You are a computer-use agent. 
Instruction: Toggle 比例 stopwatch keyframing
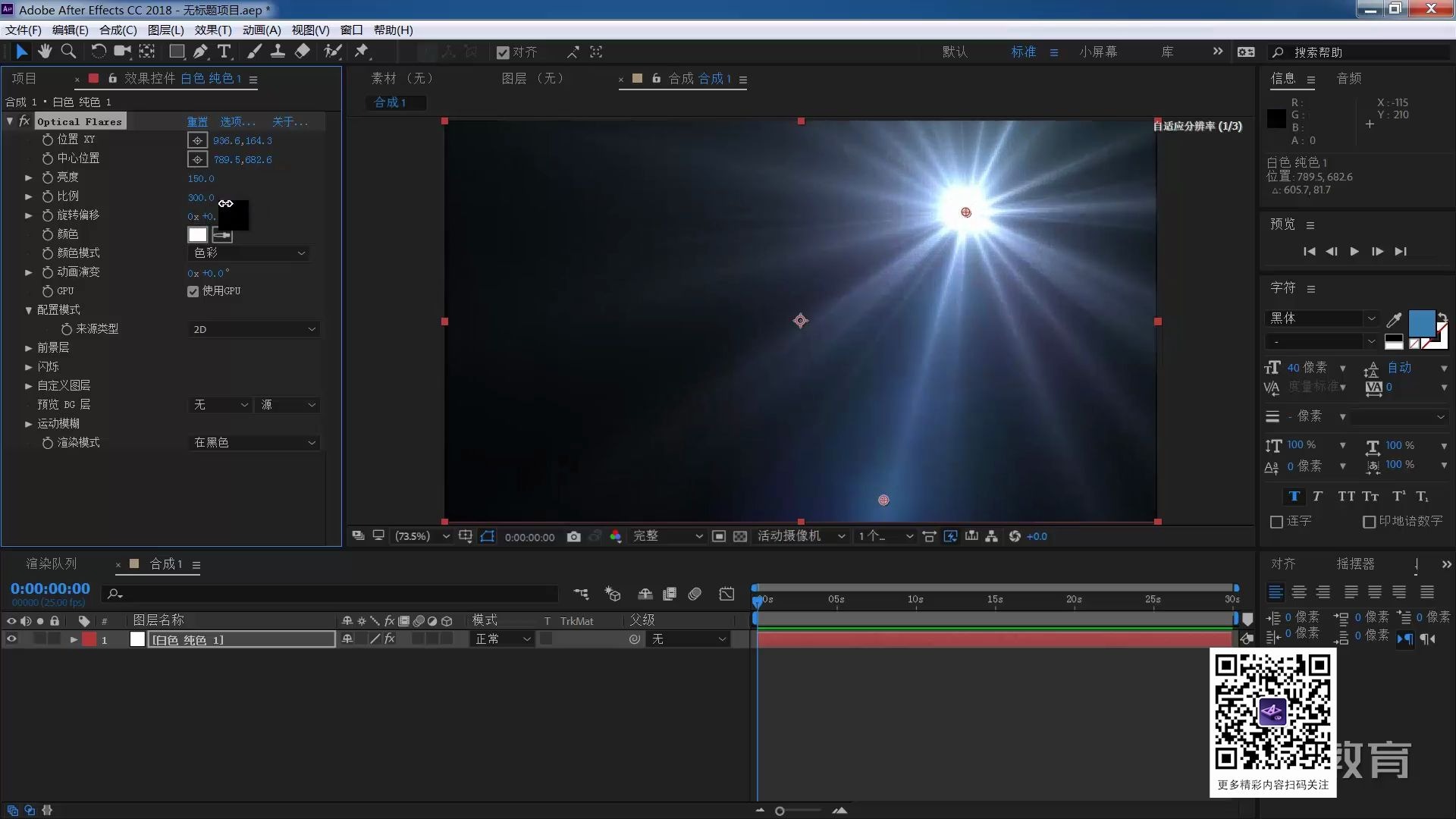pyautogui.click(x=47, y=196)
